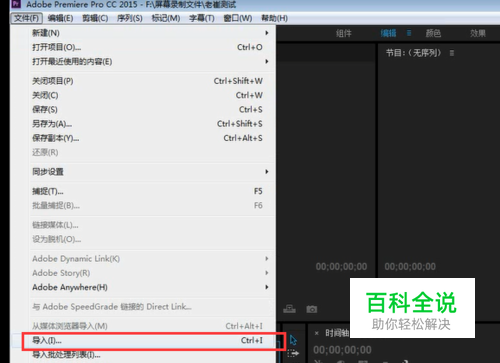This screenshot has height=363, width=500.
Task: Open the 窗口(W) menu
Action: (238, 18)
